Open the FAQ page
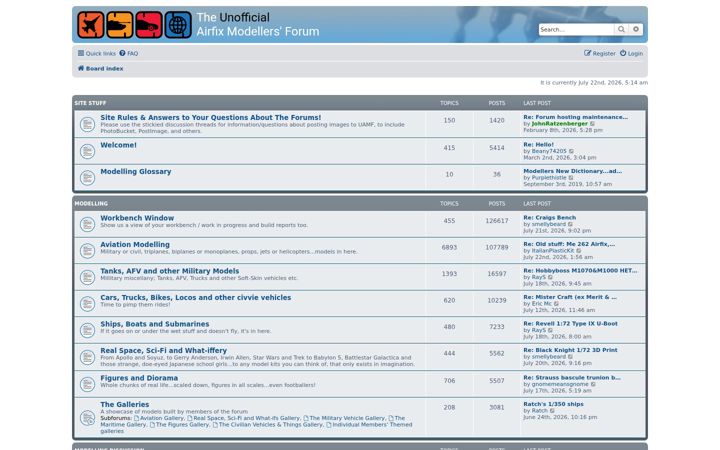 tap(129, 53)
